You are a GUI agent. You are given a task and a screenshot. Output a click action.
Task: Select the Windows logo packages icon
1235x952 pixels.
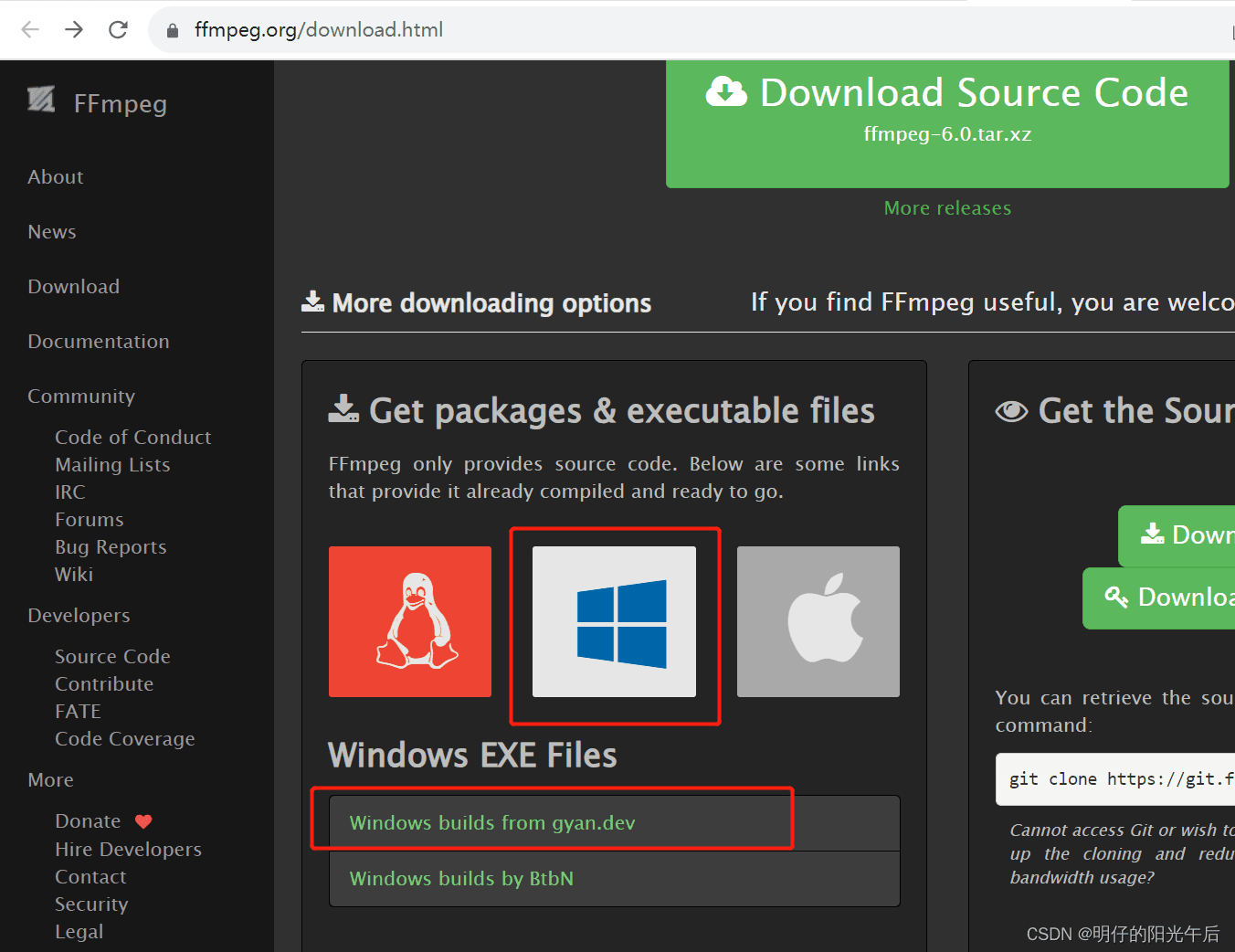point(614,621)
